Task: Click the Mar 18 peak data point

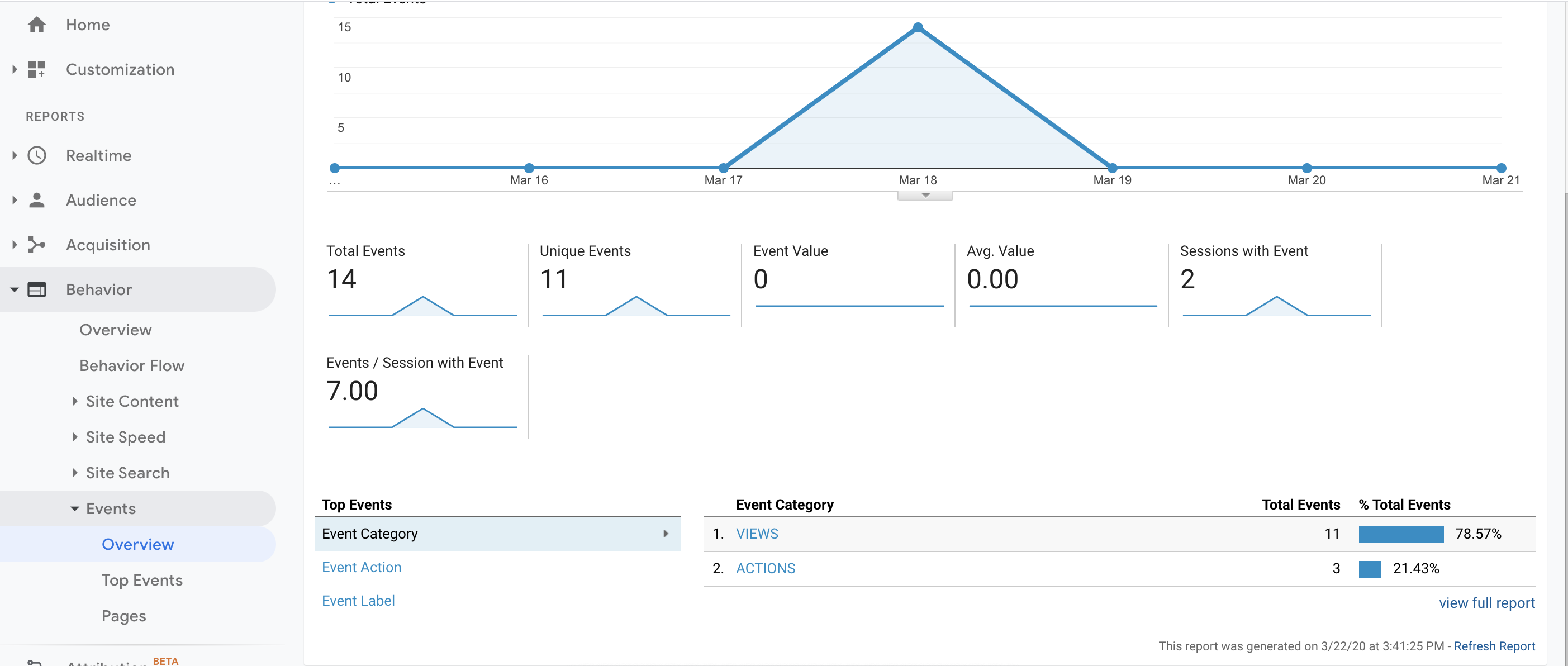Action: [918, 27]
